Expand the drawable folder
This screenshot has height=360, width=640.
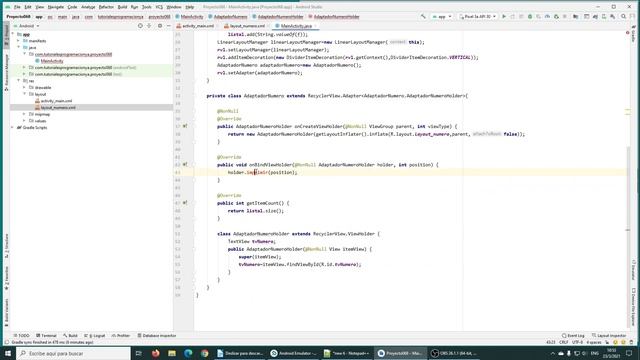coord(24,87)
